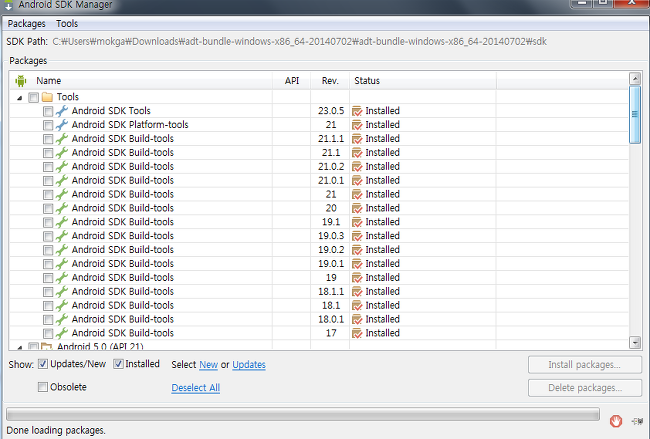The height and width of the screenshot is (439, 650).
Task: Click installed status icon for Build-tools 21.0.1
Action: point(357,180)
